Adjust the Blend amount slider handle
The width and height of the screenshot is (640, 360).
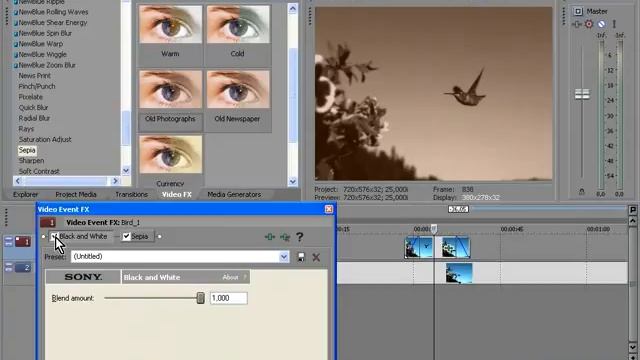pyautogui.click(x=200, y=298)
